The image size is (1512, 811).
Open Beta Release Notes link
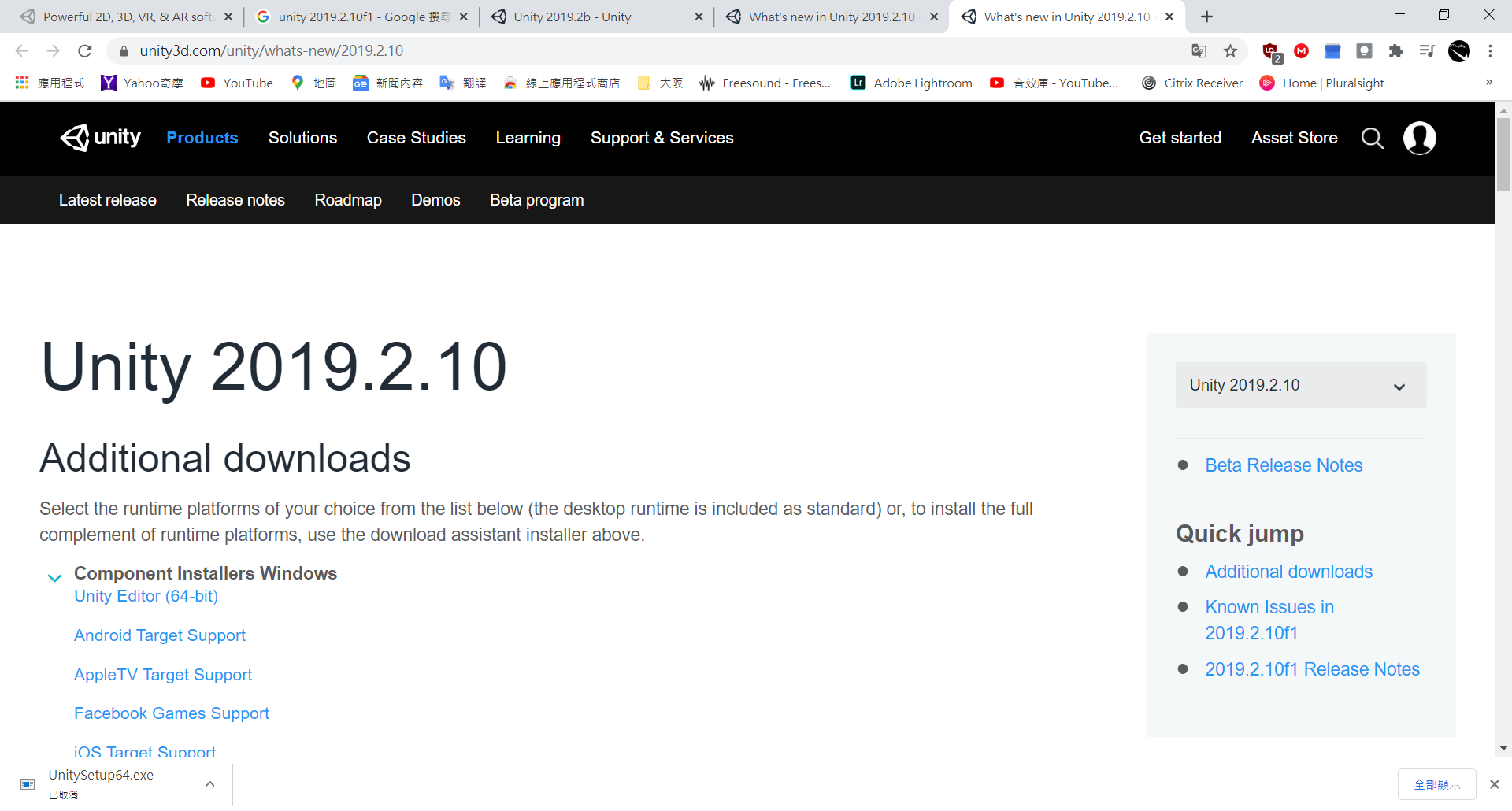(1284, 465)
